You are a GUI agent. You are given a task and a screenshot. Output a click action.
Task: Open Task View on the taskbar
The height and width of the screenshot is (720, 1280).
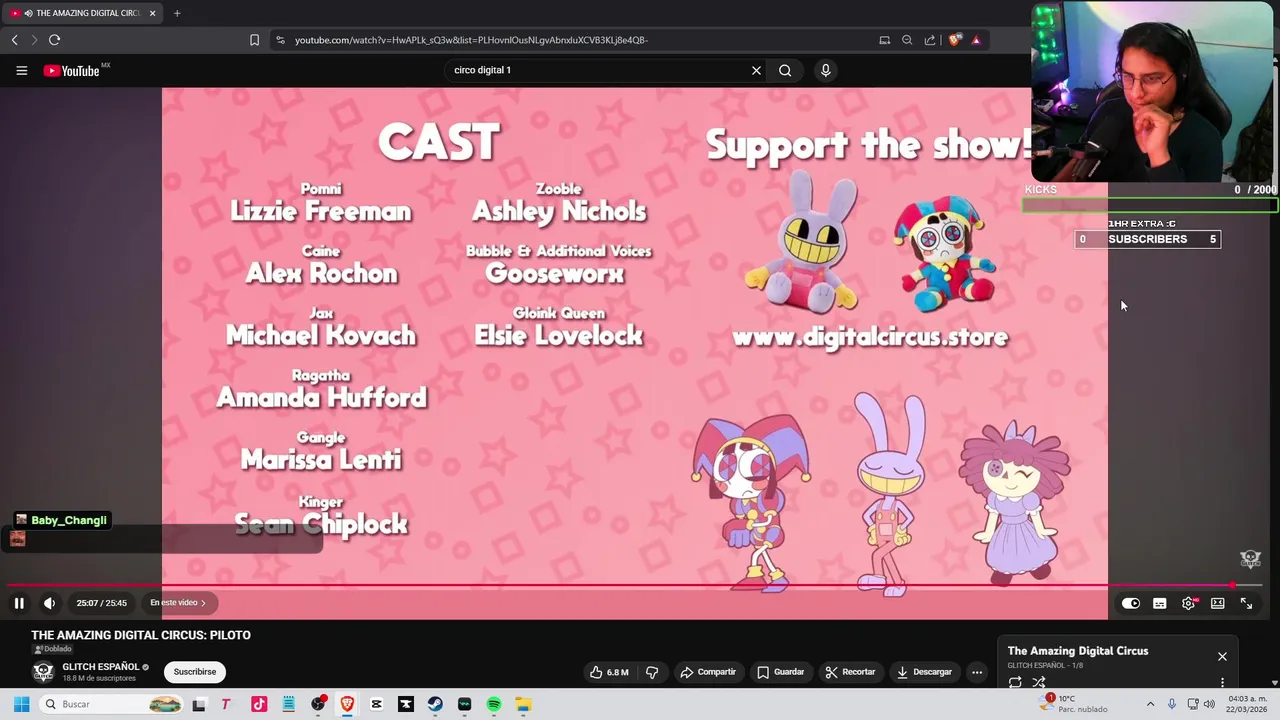pyautogui.click(x=199, y=704)
